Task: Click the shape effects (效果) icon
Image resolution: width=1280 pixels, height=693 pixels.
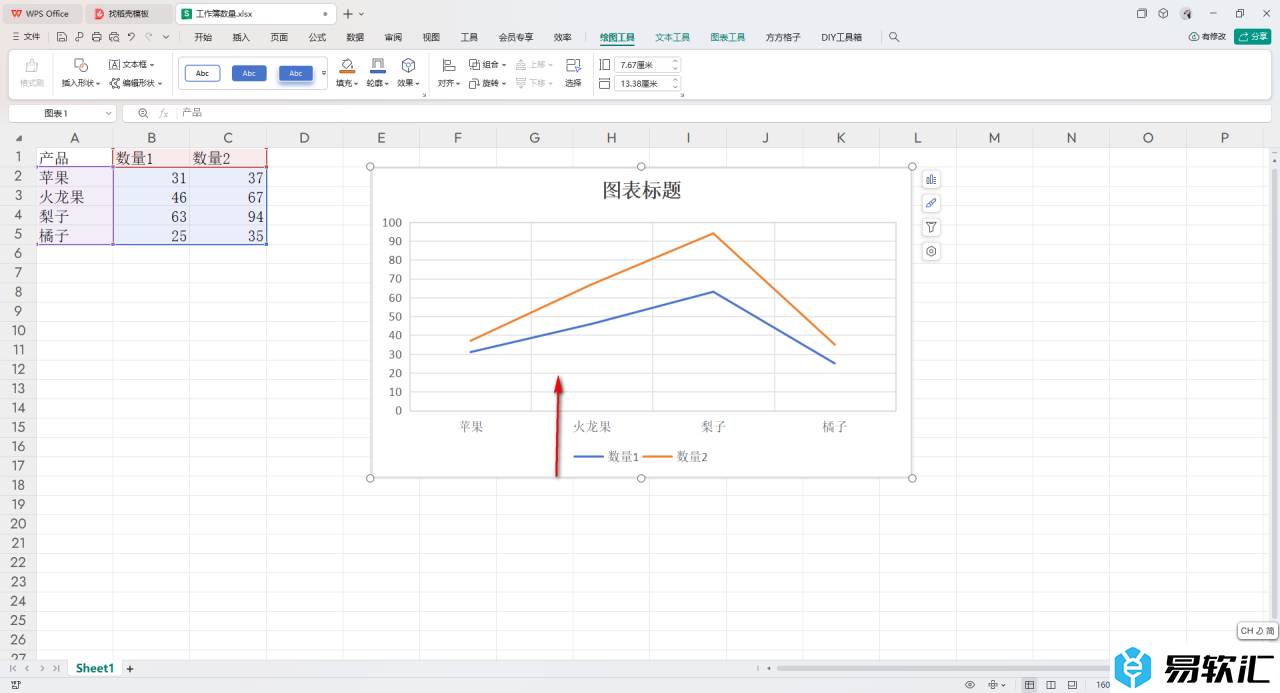Action: [x=408, y=65]
